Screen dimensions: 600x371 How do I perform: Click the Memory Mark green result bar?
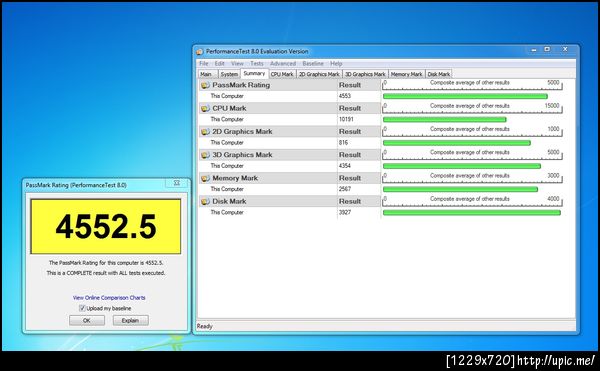[460, 189]
